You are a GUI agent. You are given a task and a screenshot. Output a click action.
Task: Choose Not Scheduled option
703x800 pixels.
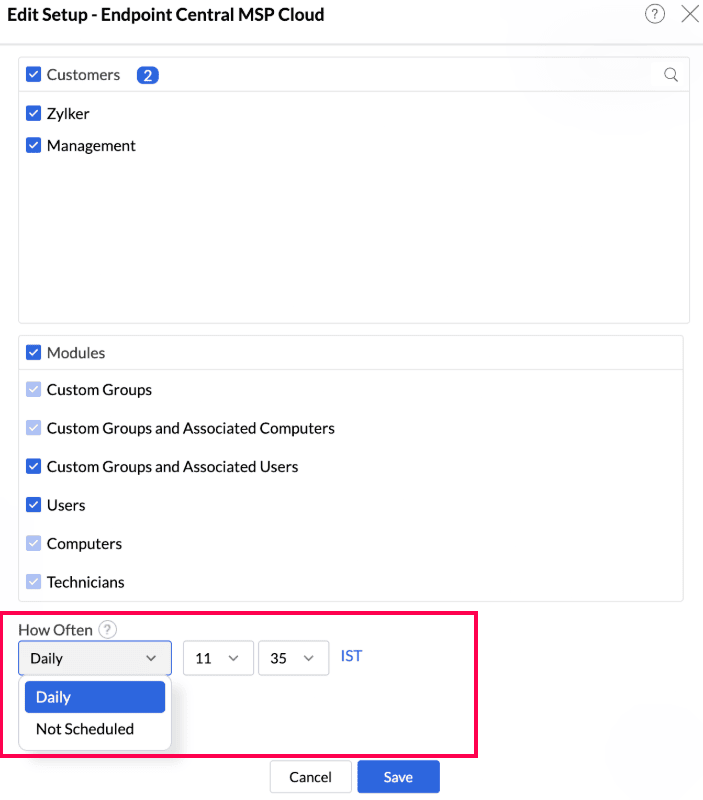pos(85,729)
